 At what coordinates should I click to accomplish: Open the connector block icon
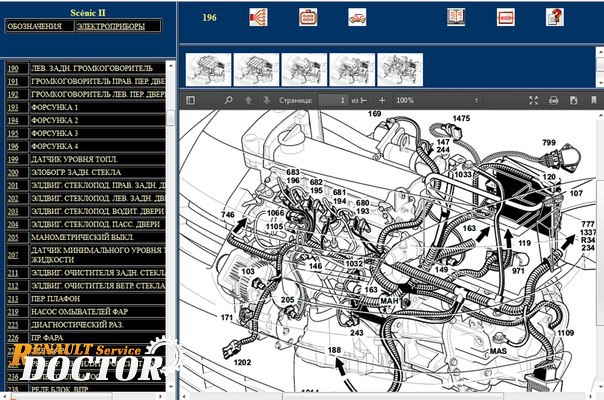pos(308,17)
